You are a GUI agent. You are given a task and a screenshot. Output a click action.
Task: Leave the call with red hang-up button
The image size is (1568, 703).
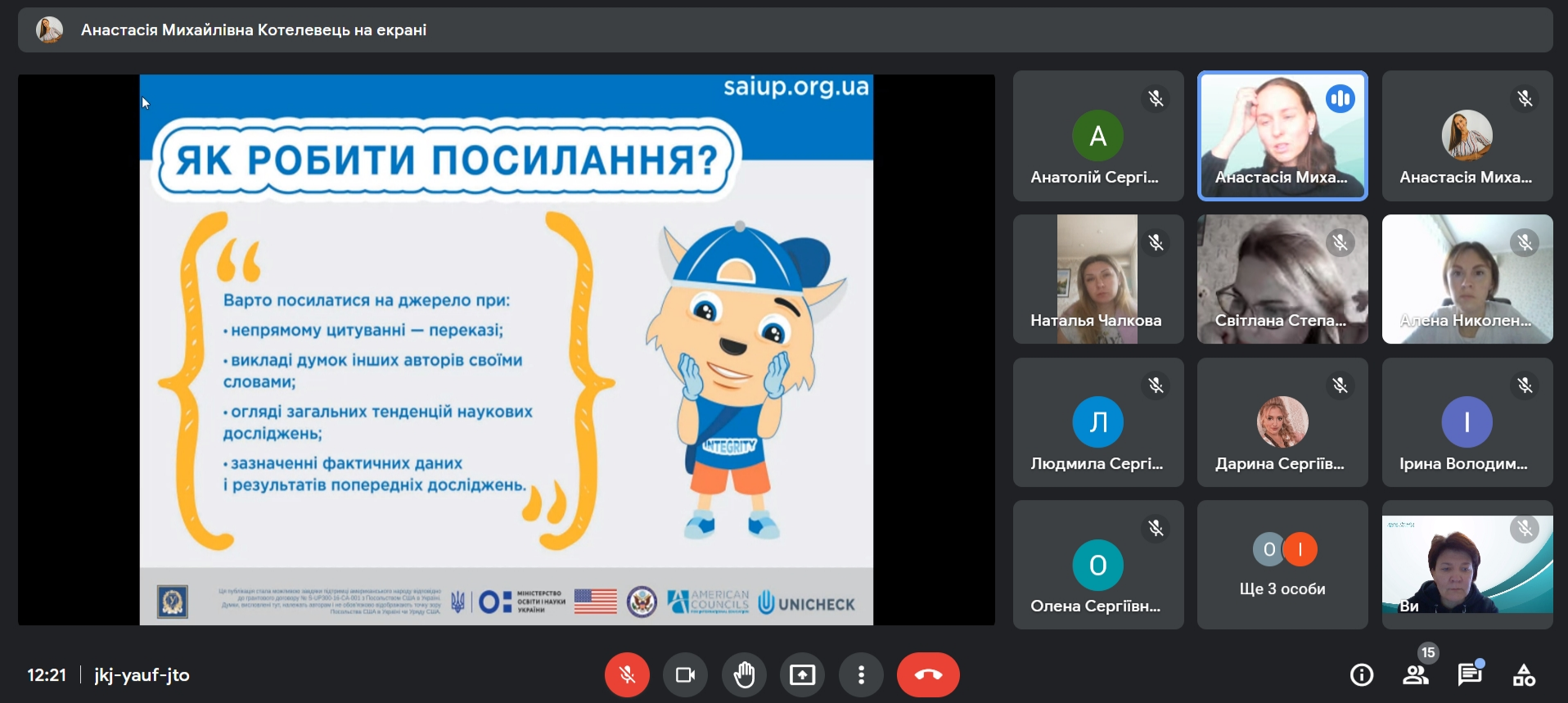coord(928,675)
